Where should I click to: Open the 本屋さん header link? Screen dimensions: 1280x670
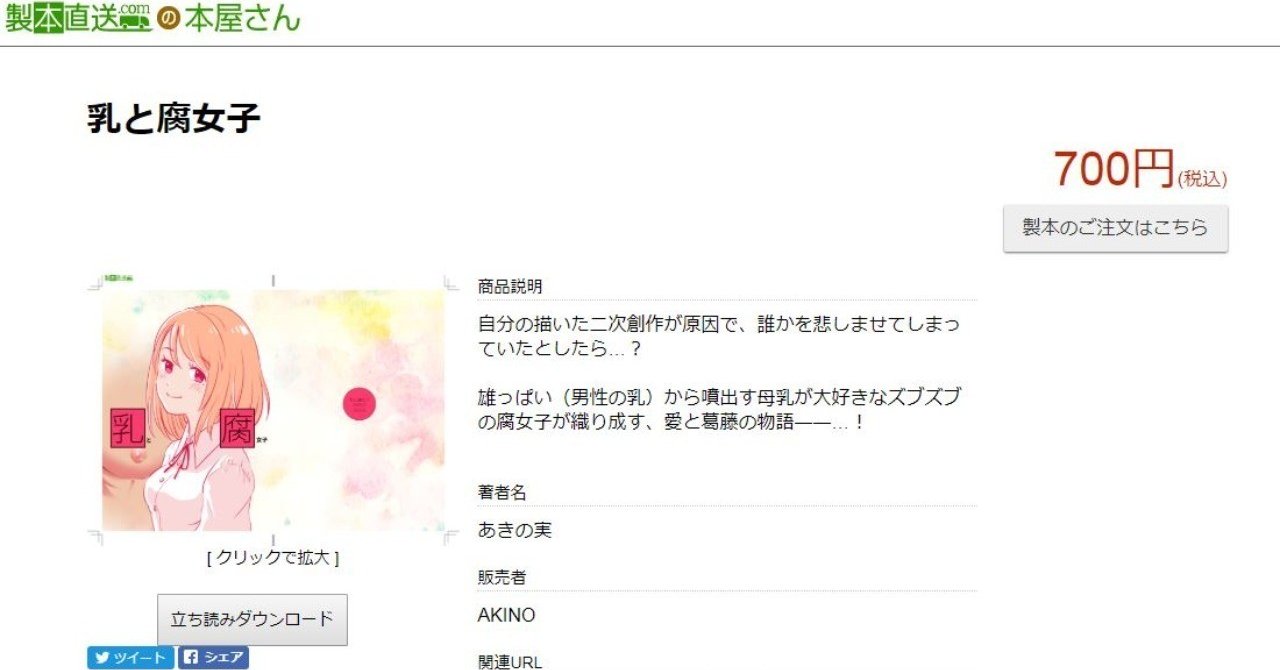coord(242,18)
